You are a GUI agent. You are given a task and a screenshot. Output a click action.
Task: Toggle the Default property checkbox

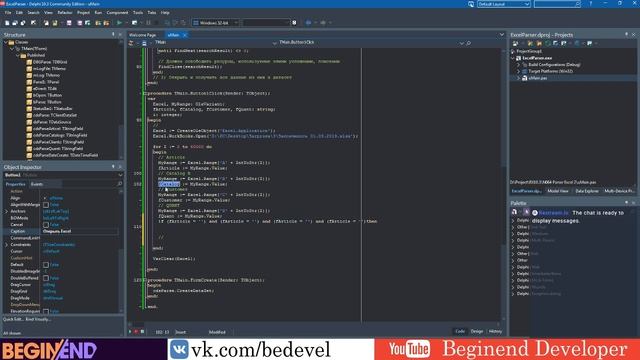tap(46, 265)
